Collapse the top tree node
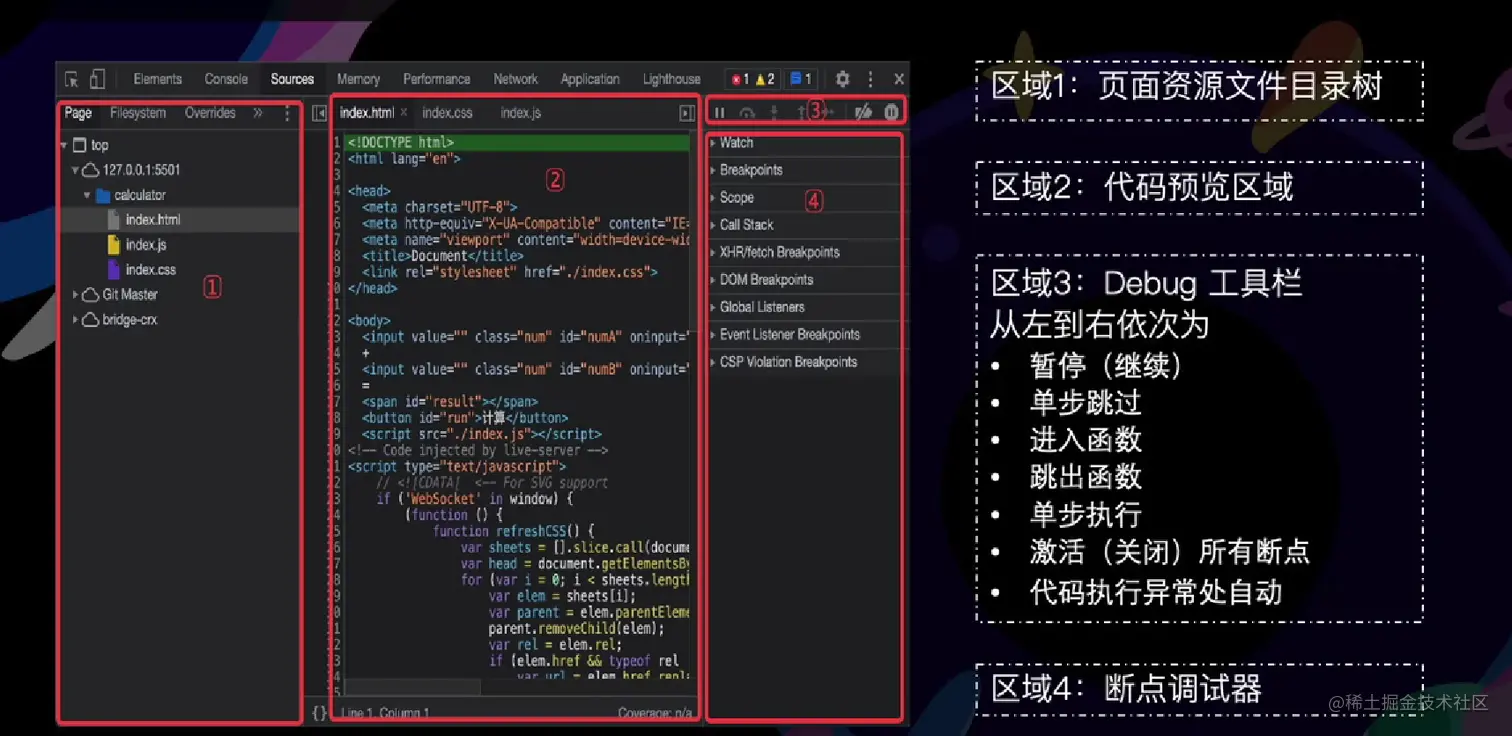 [65, 145]
